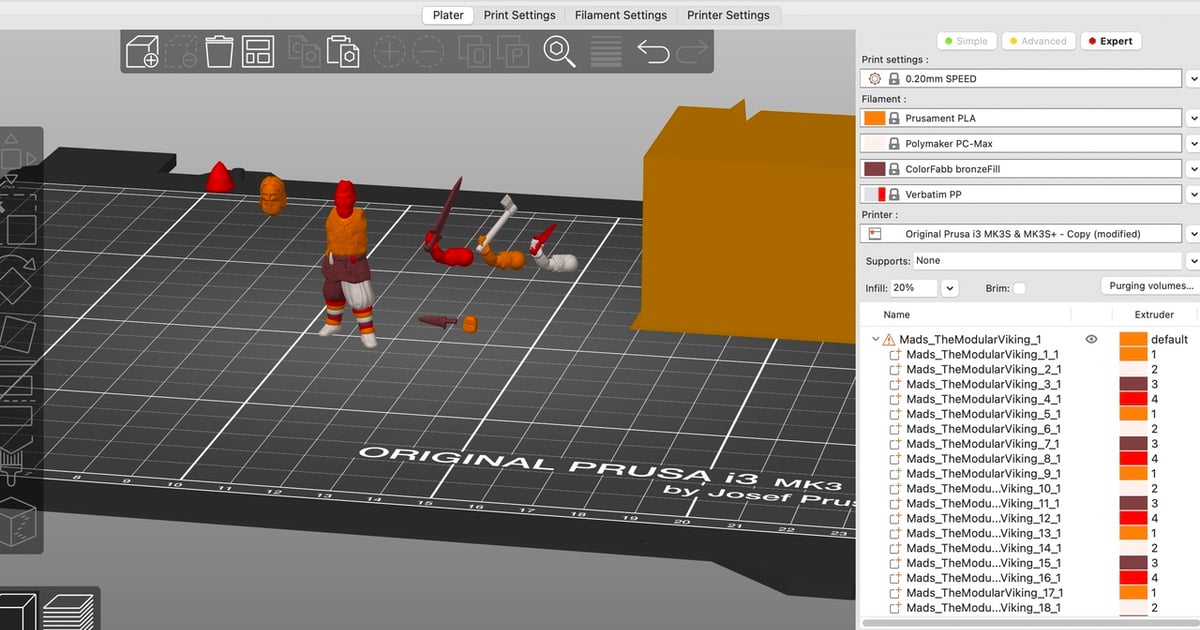Viewport: 1200px width, 630px height.
Task: Open the Filament Settings tab
Action: tap(620, 15)
